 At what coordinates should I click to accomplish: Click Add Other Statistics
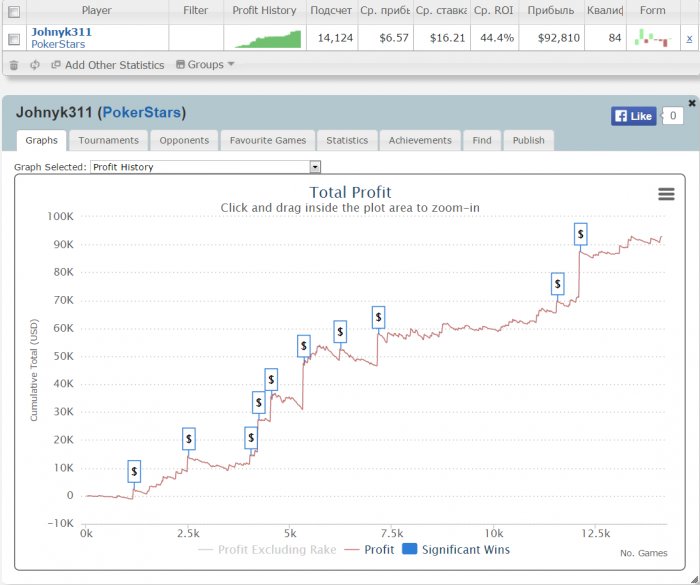[108, 65]
